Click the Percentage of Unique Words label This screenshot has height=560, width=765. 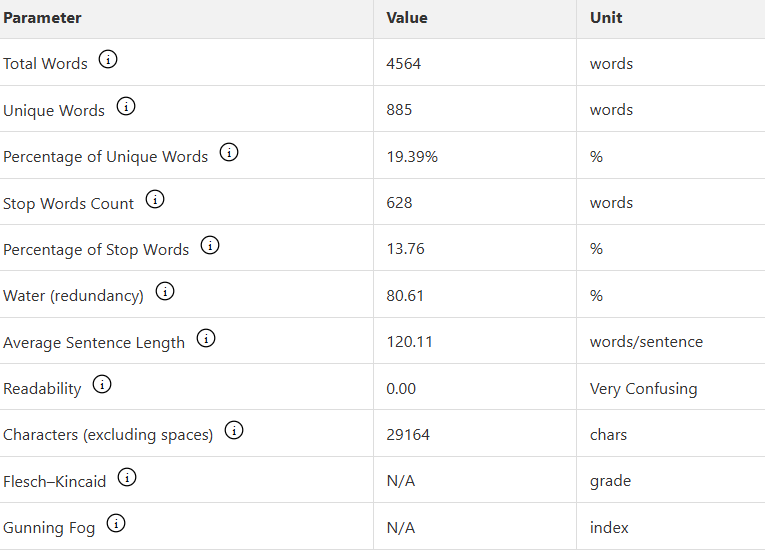(105, 157)
